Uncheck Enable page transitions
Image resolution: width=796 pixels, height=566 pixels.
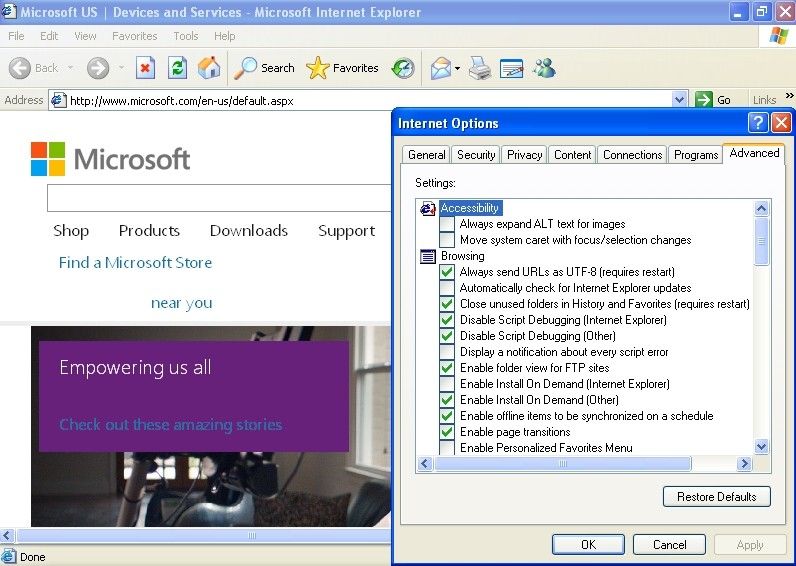point(447,431)
